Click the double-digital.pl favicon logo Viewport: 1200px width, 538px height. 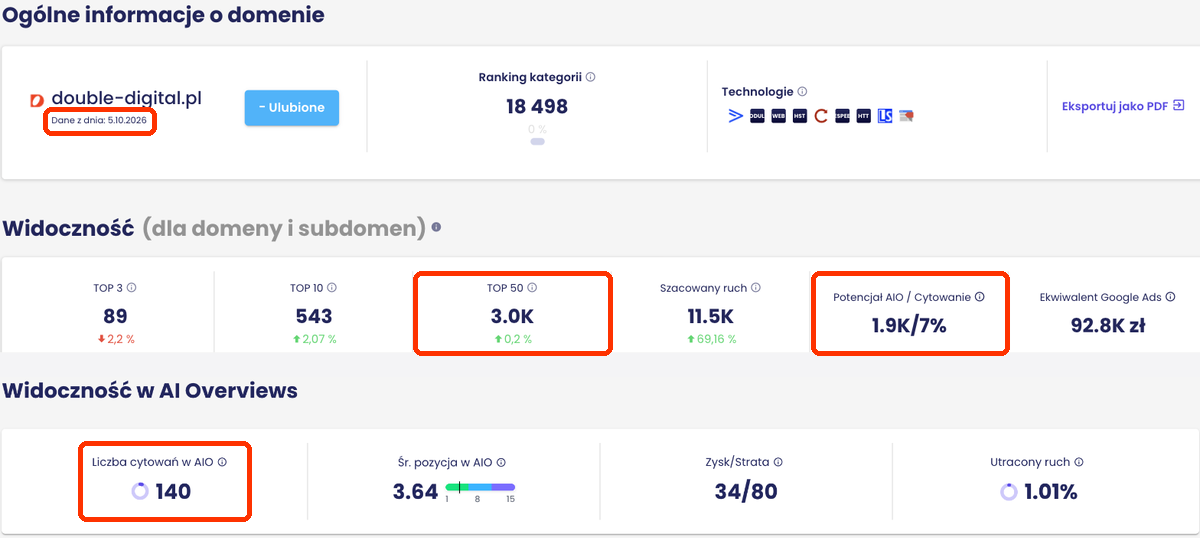(x=38, y=99)
